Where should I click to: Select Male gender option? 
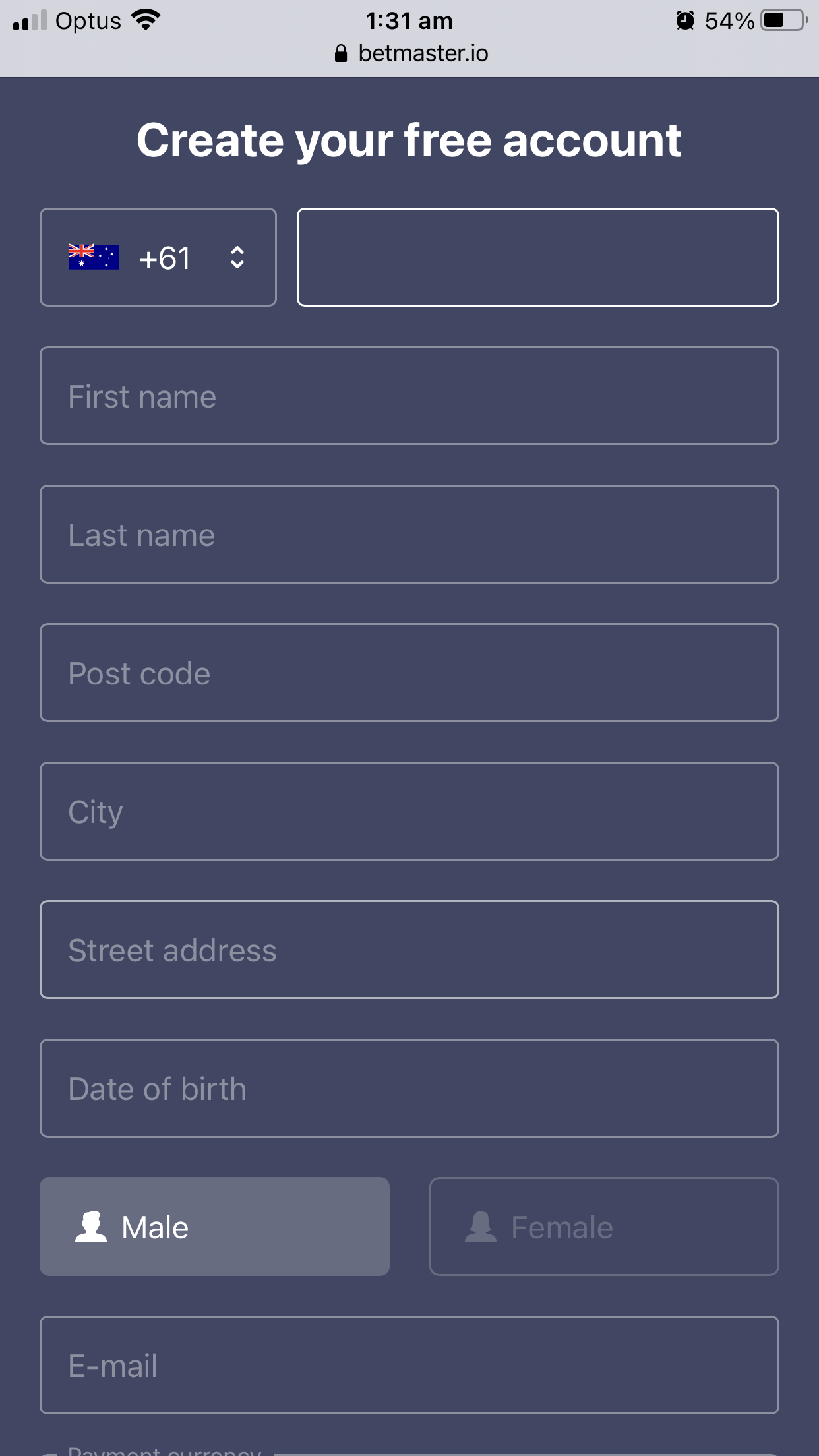pyautogui.click(x=214, y=1227)
